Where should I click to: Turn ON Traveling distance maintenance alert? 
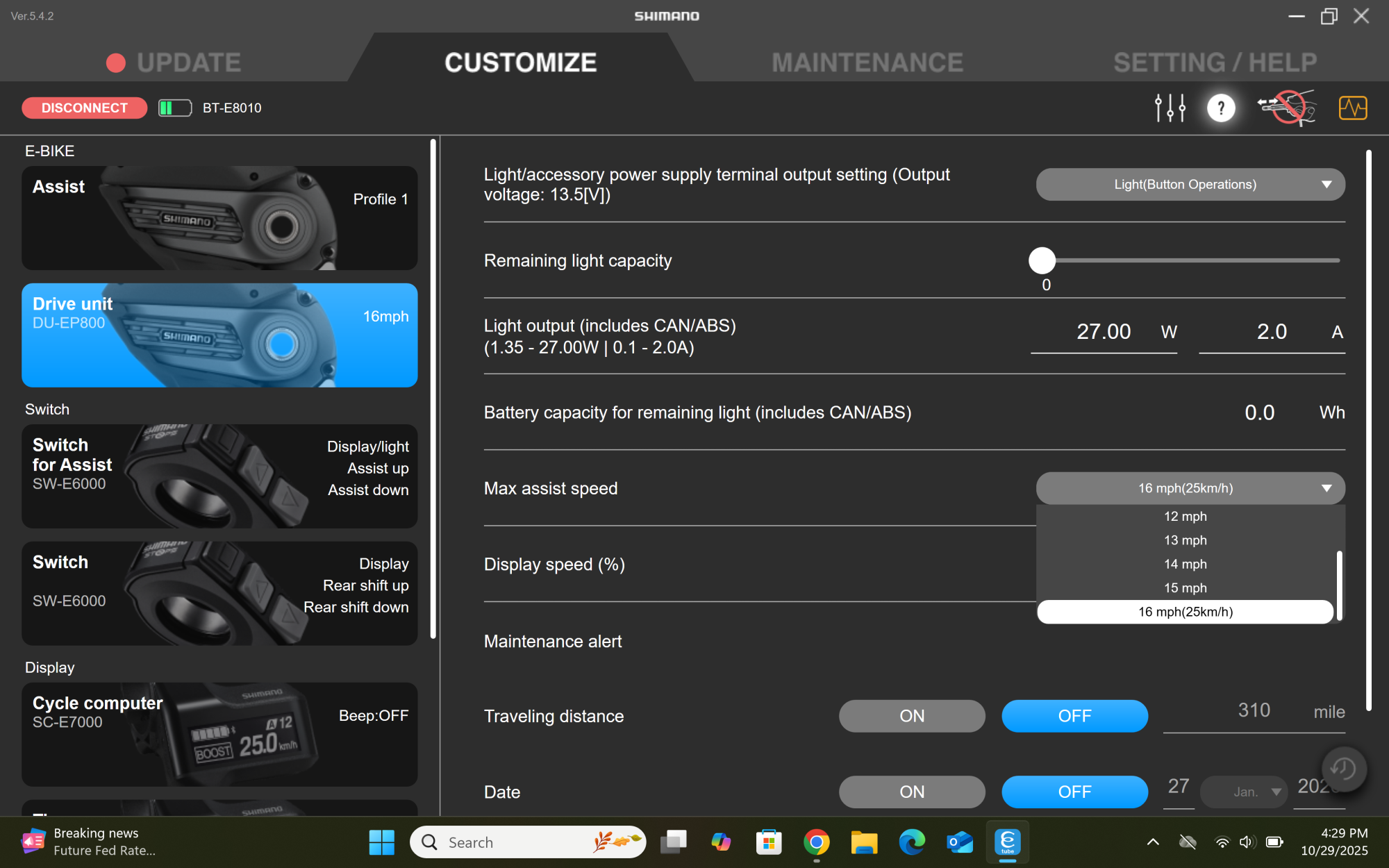(x=911, y=716)
